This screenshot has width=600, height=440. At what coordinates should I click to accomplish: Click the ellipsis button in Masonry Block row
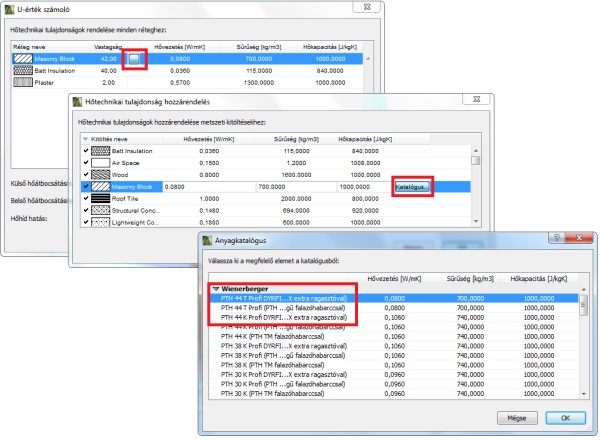(134, 59)
